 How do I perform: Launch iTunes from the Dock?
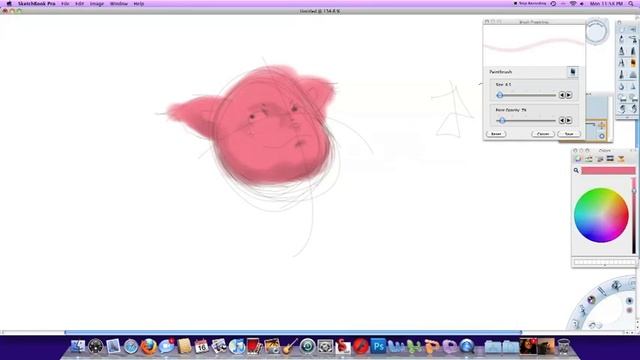(237, 347)
